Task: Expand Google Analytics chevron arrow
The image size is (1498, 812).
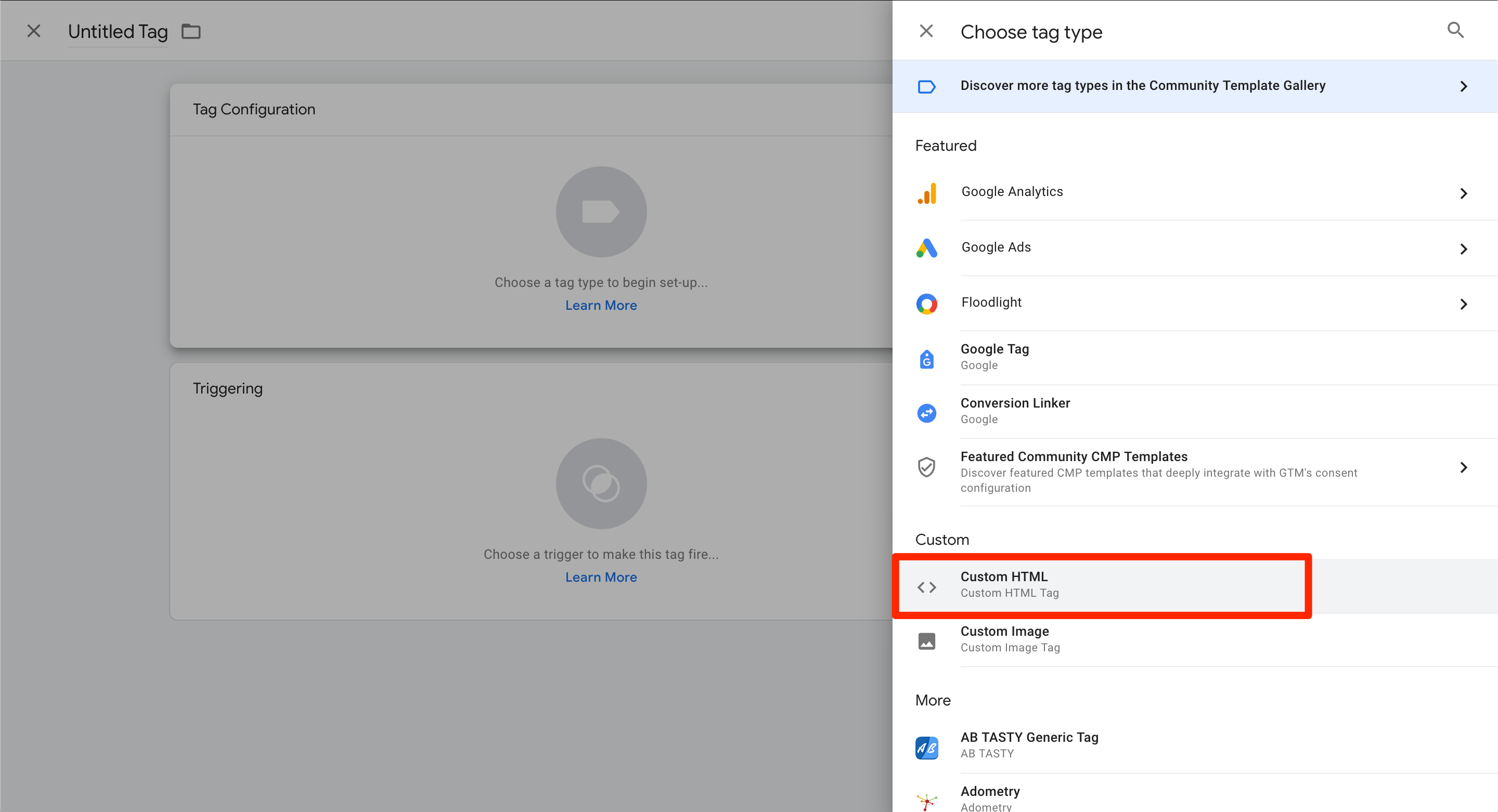Action: (x=1464, y=193)
